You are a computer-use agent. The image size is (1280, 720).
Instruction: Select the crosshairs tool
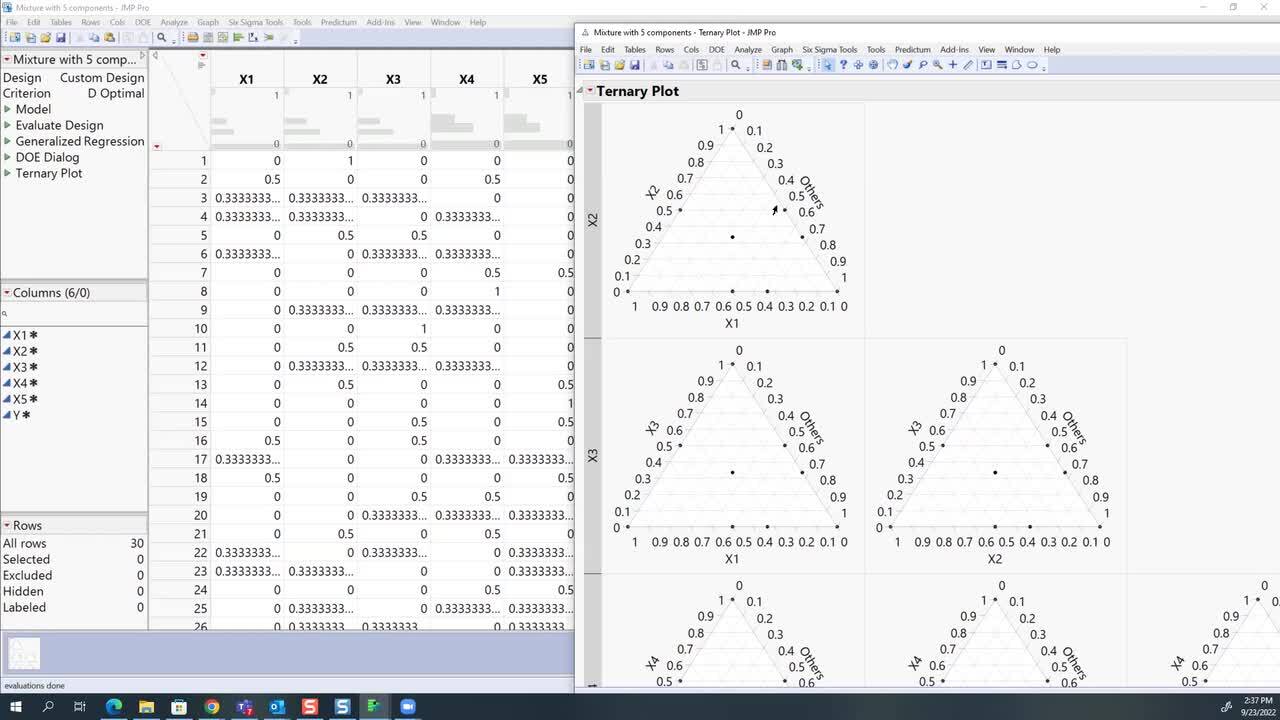click(953, 65)
